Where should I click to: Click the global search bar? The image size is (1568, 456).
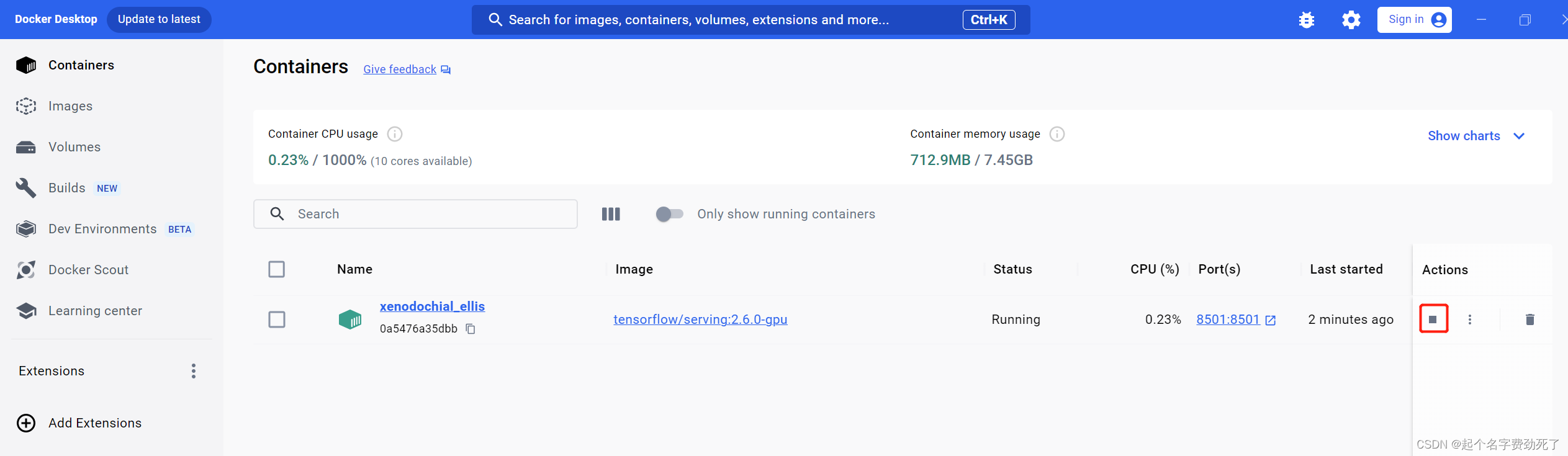coord(750,20)
